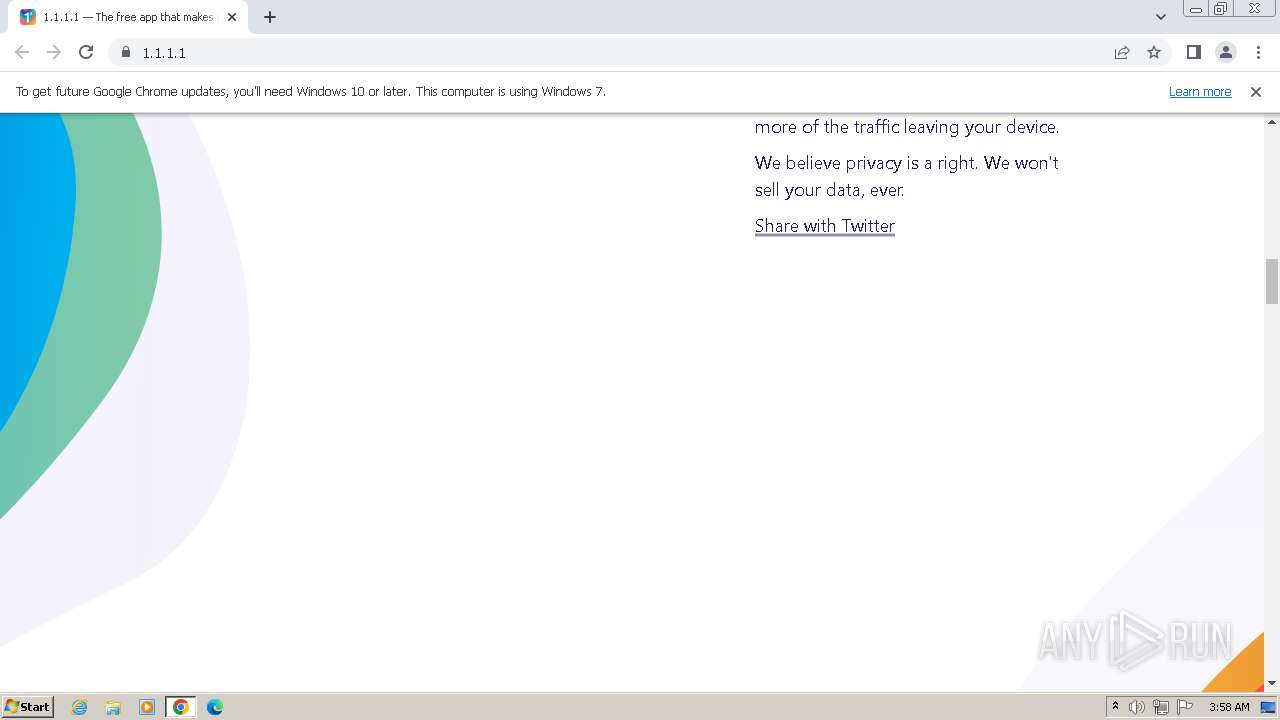Viewport: 1280px width, 720px height.
Task: Launch Internet Explorer from the taskbar
Action: pyautogui.click(x=80, y=707)
